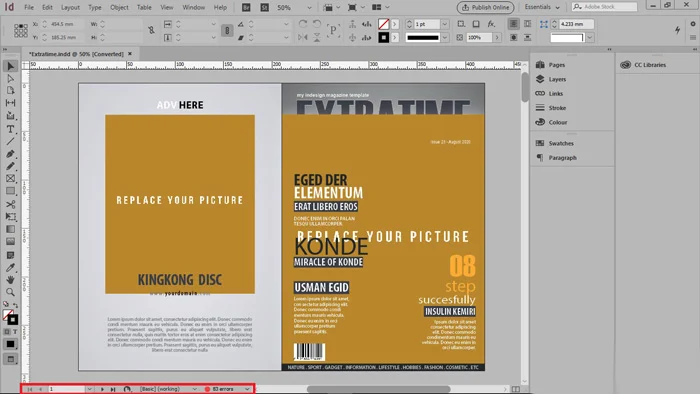Image resolution: width=700 pixels, height=394 pixels.
Task: Toggle the screen mode button
Action: tap(10, 359)
